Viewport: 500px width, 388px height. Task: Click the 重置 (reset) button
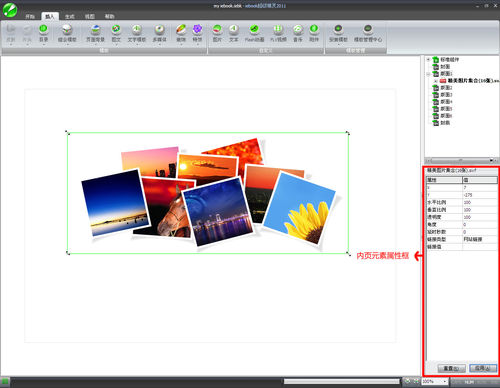point(451,368)
